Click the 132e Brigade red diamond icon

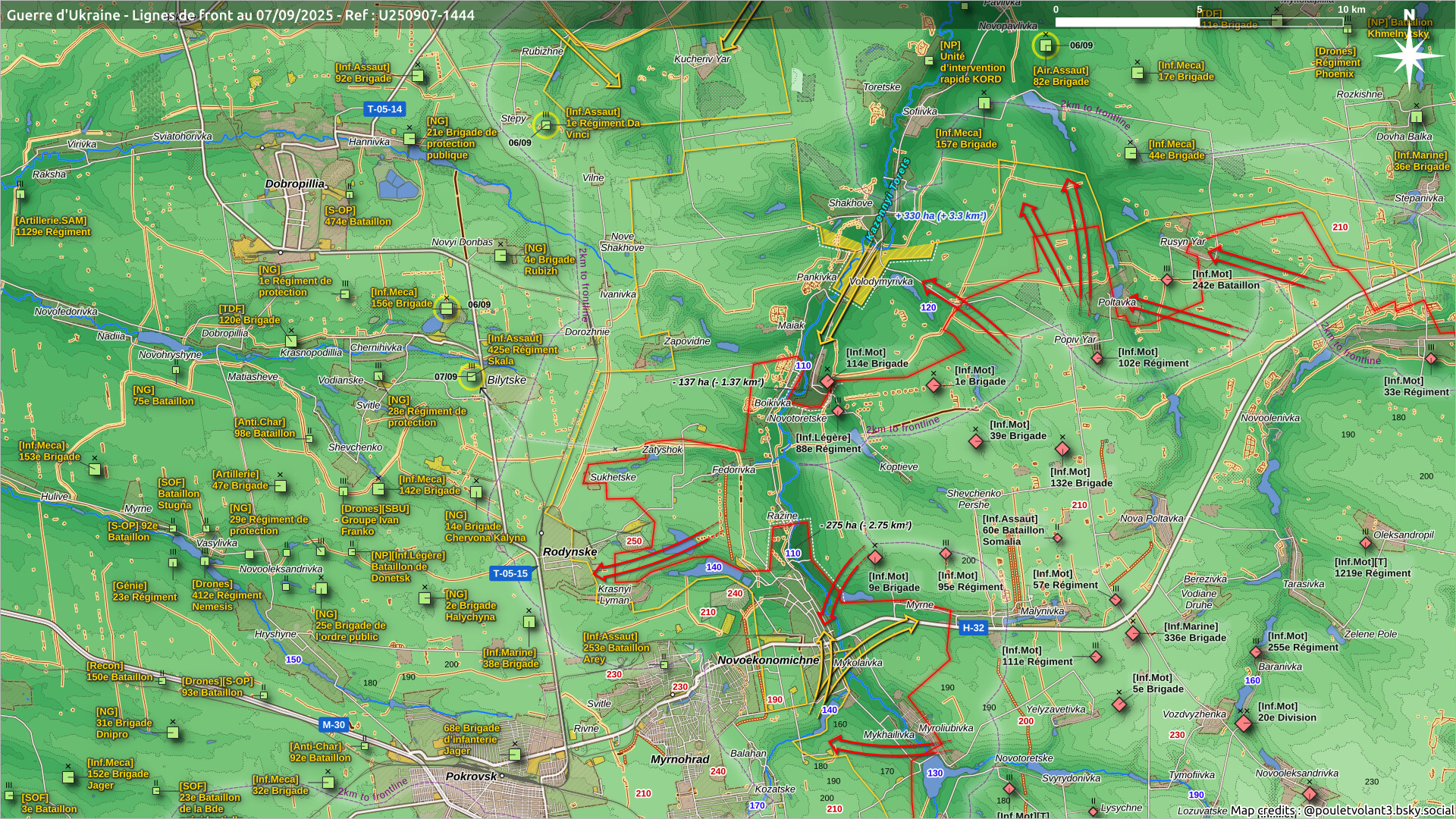1062,449
